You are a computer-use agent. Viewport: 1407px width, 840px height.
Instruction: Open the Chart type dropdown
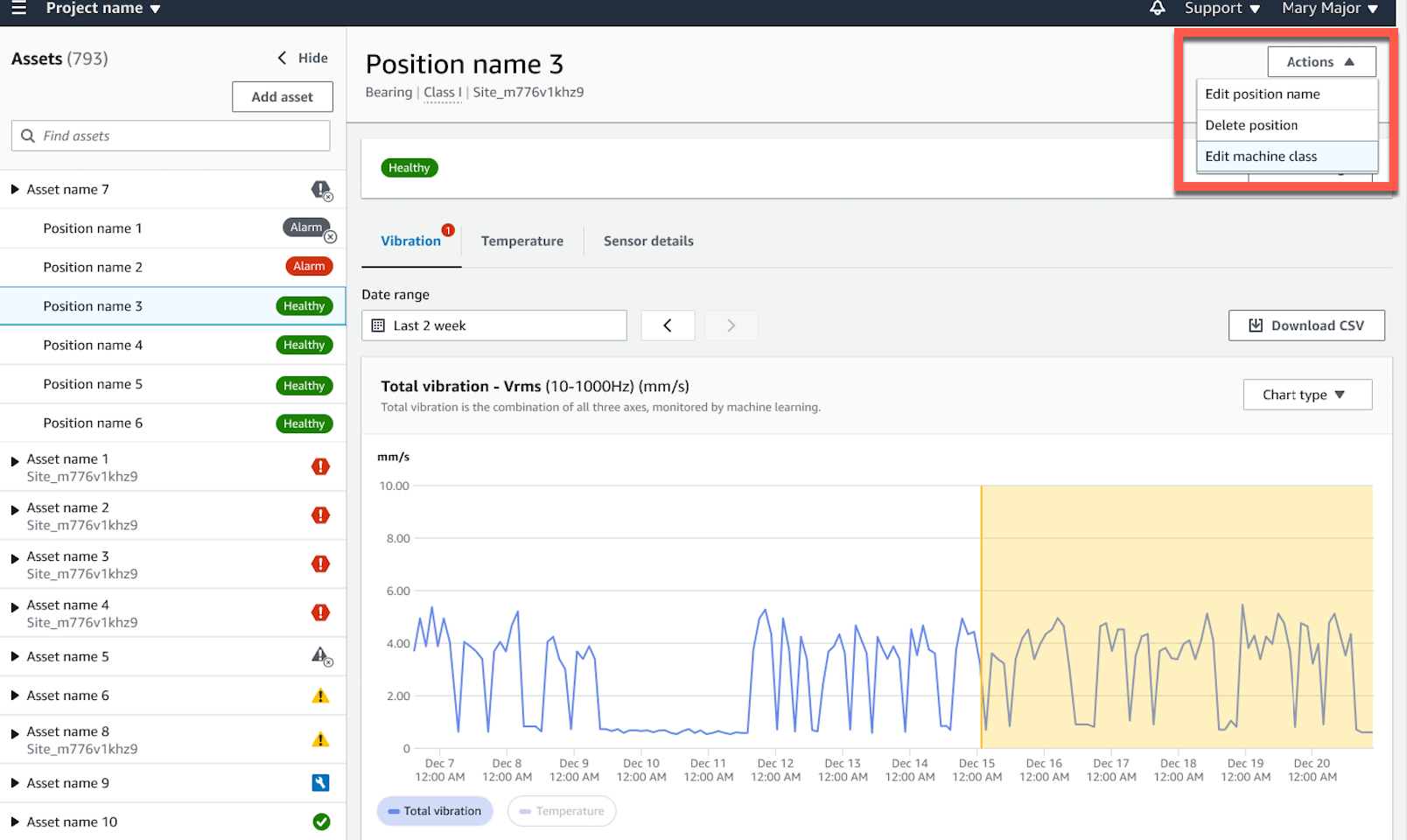coord(1307,395)
